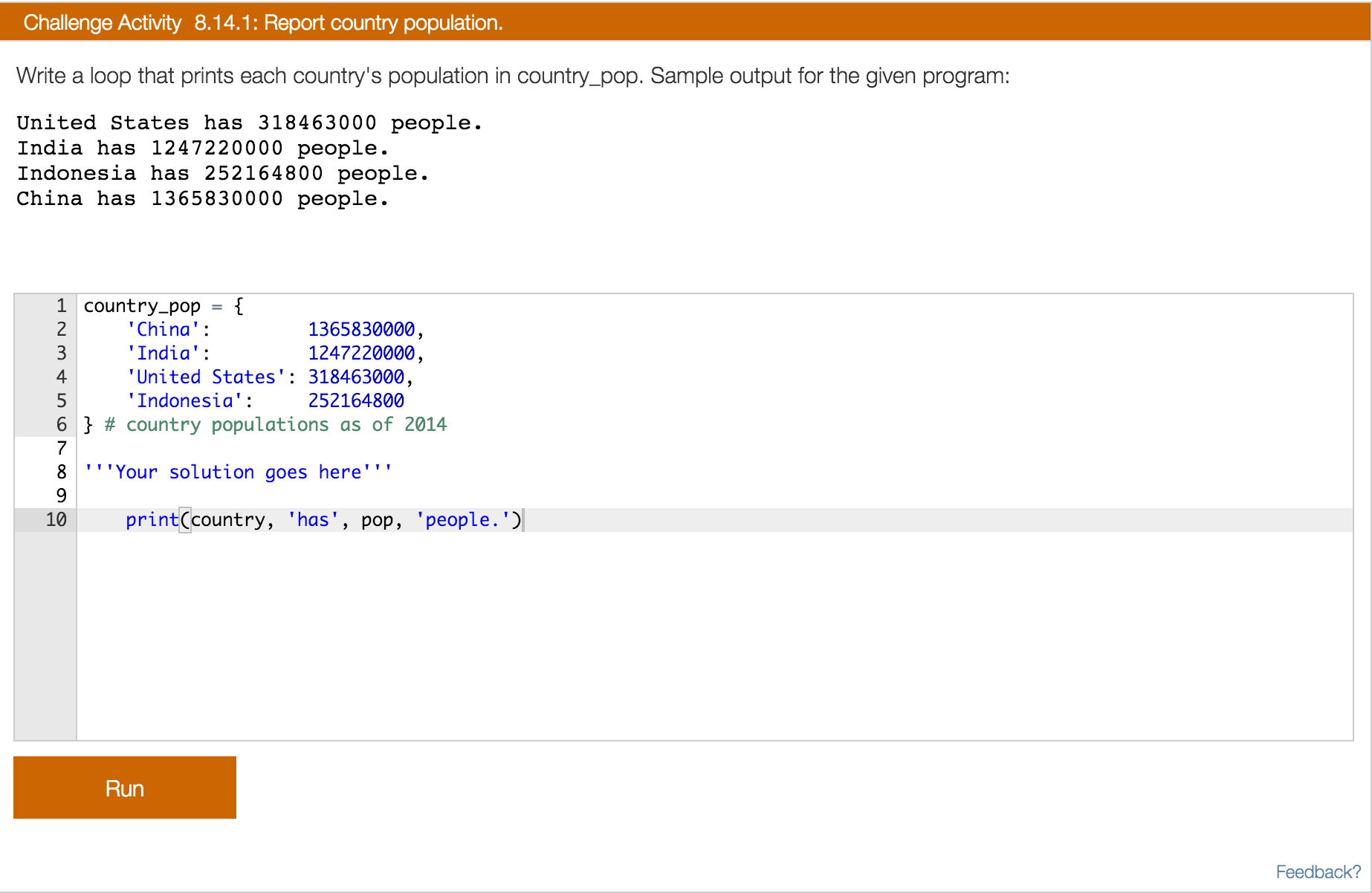
Task: Click sample output 'United States has 318463000 people.'
Action: tap(250, 123)
